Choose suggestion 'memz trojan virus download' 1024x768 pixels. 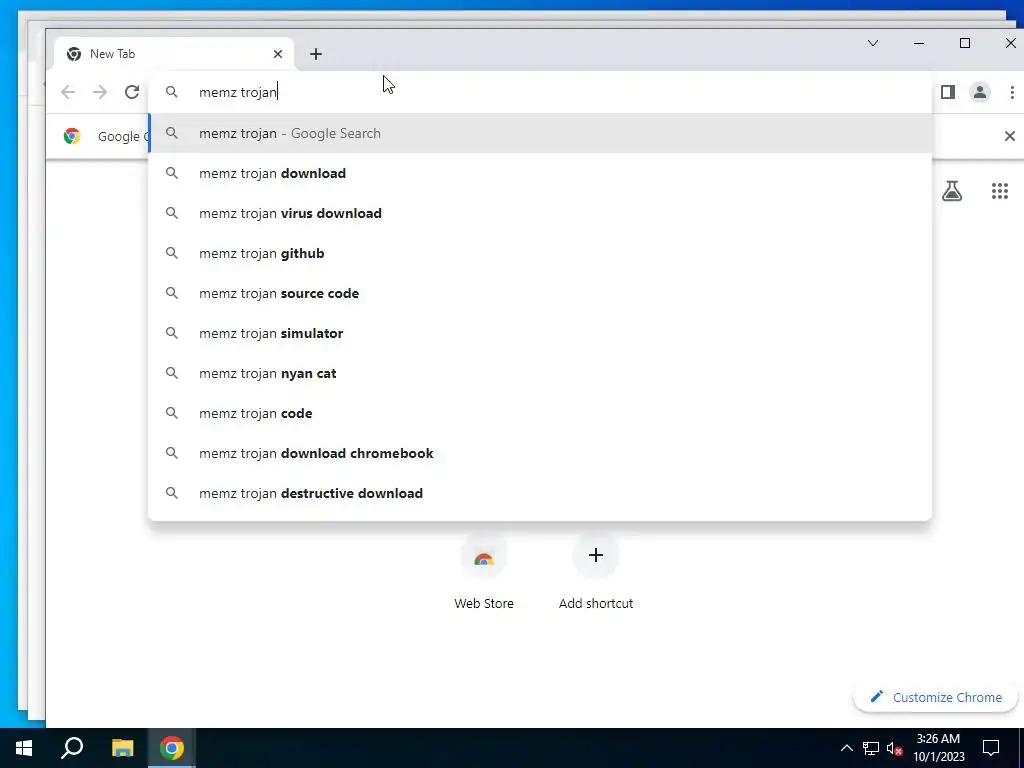click(540, 214)
